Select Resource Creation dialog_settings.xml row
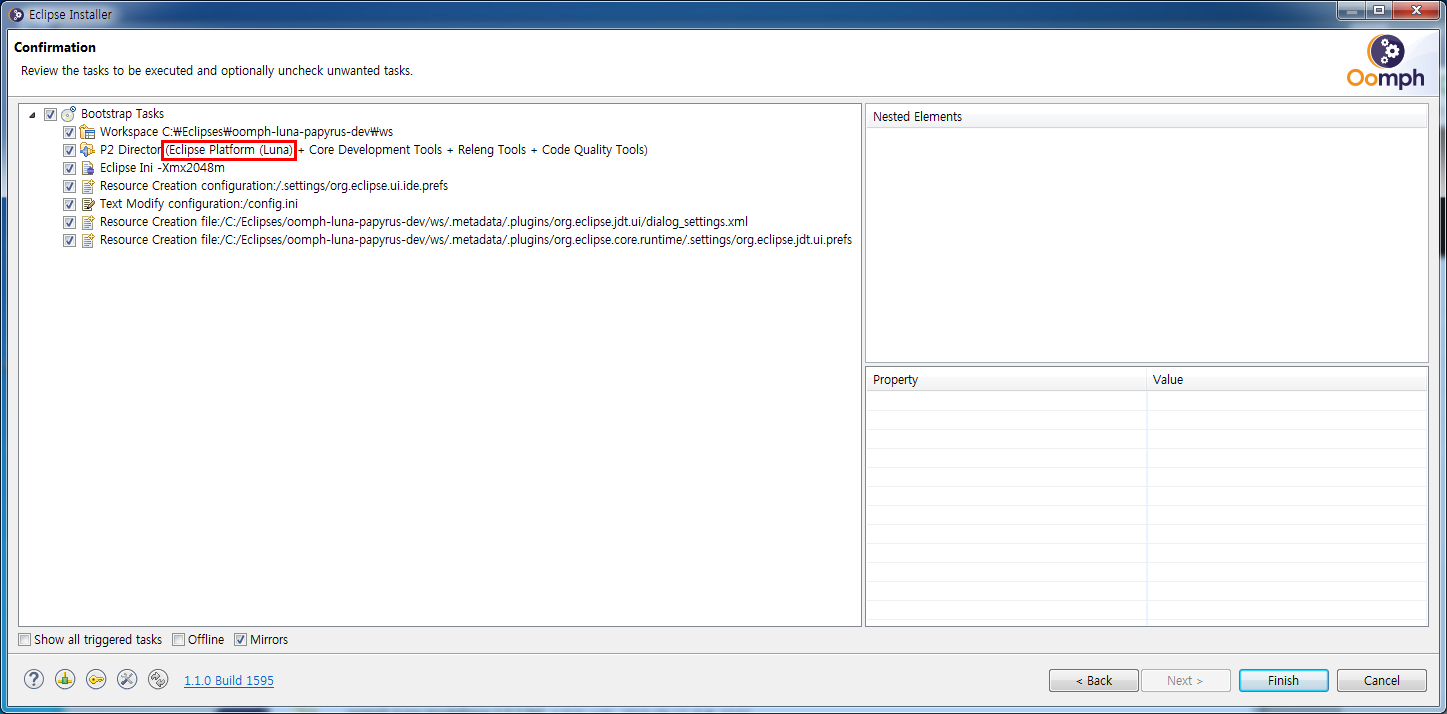Image resolution: width=1447 pixels, height=714 pixels. point(424,222)
